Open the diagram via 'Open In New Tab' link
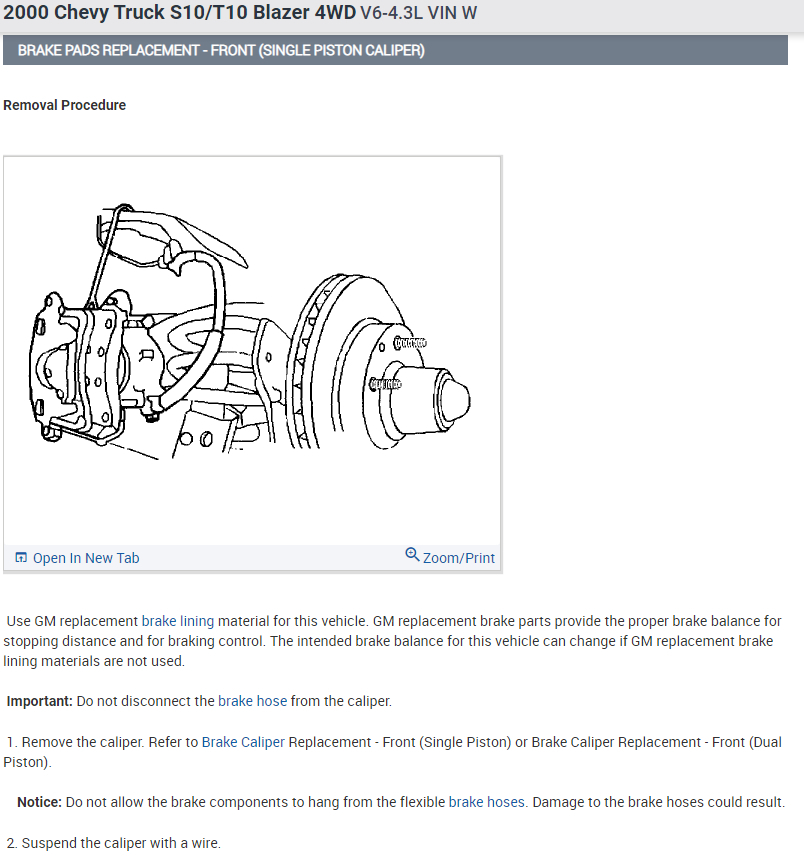Viewport: 804px width, 856px height. click(x=86, y=558)
